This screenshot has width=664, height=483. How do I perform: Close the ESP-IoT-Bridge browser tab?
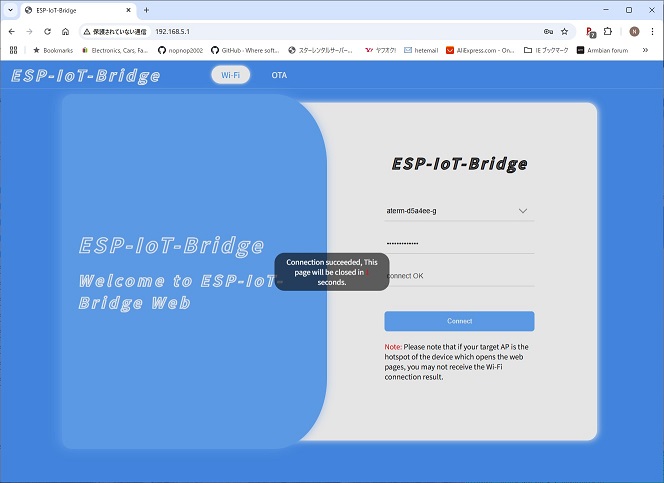(129, 10)
